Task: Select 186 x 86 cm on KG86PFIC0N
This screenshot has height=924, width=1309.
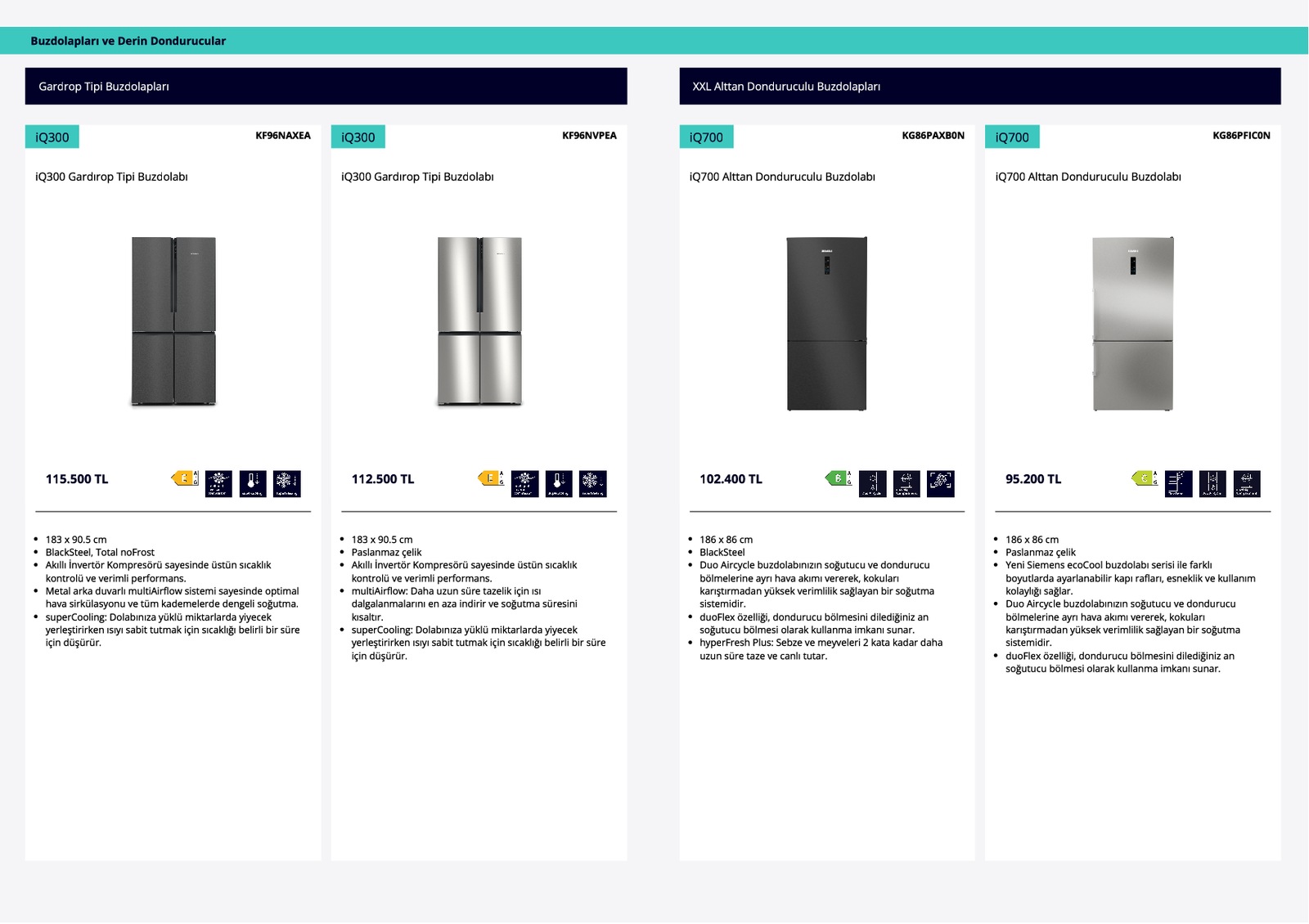Action: point(1032,540)
